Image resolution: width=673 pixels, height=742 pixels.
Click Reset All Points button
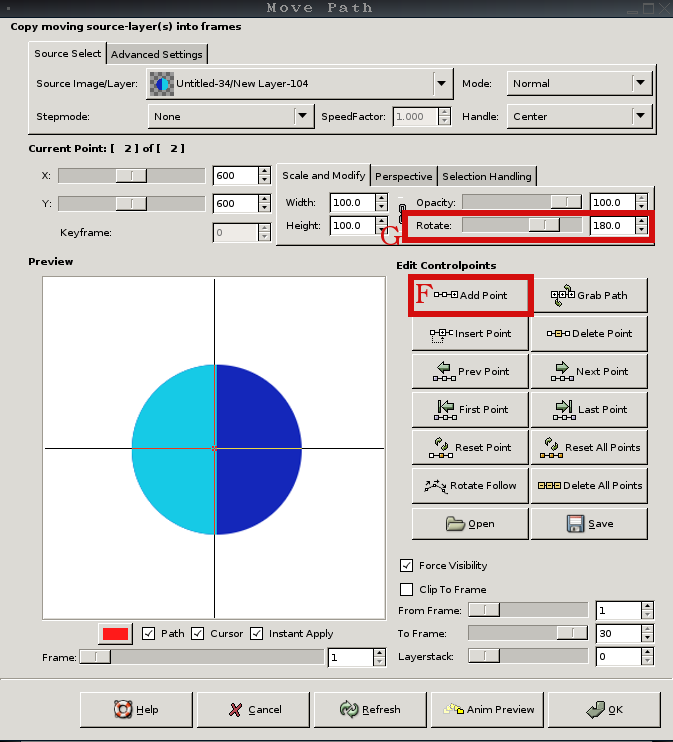(x=589, y=448)
